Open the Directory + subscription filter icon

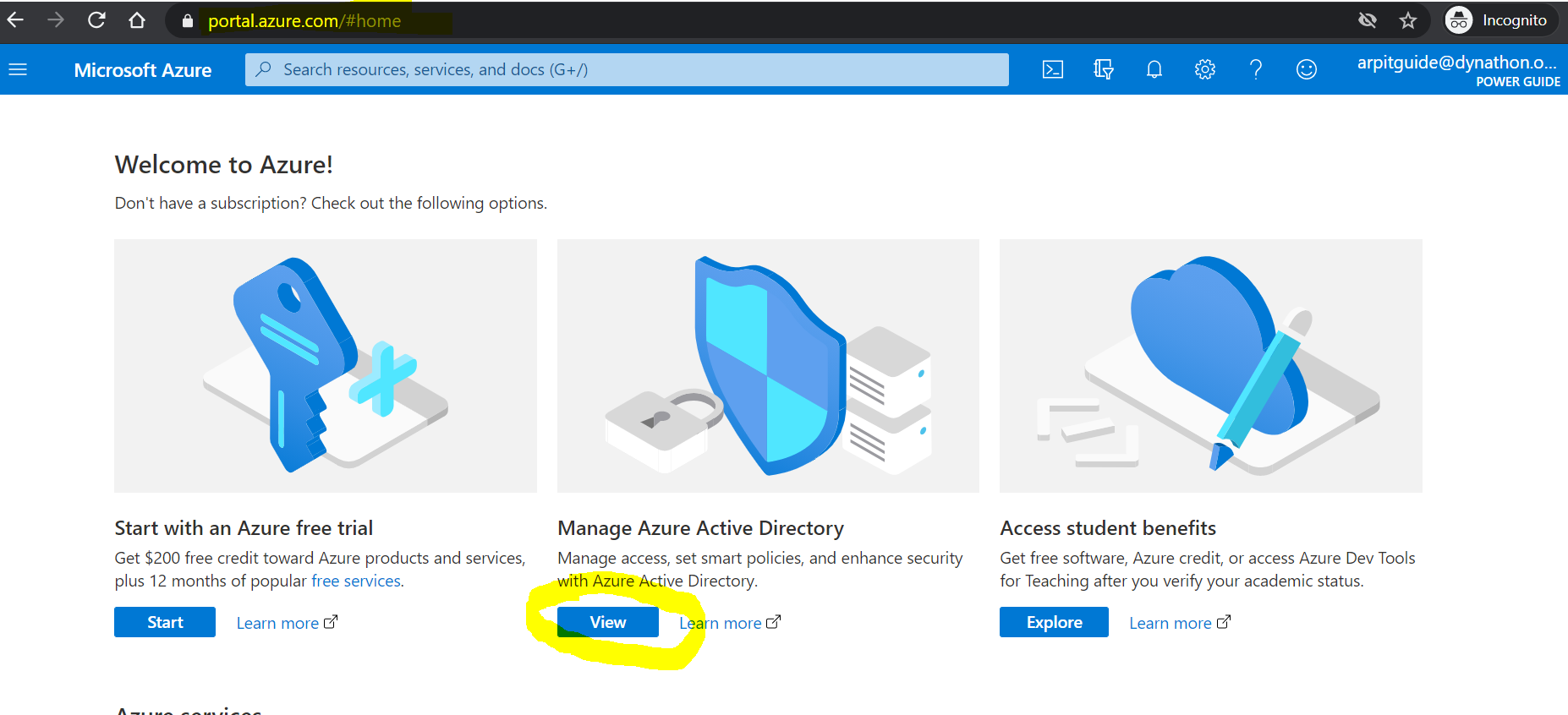pyautogui.click(x=1104, y=69)
